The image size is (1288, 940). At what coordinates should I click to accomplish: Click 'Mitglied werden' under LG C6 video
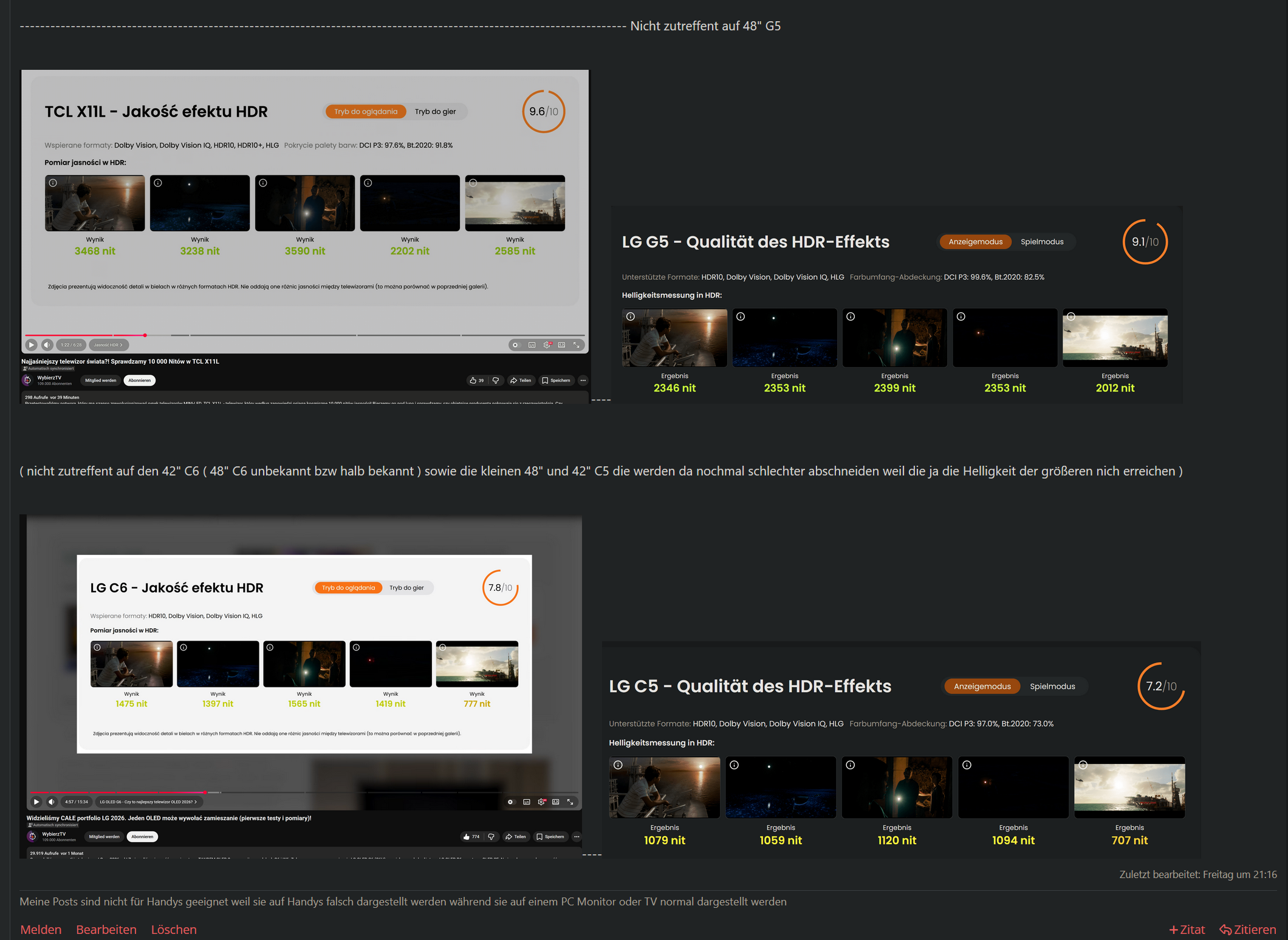tap(104, 837)
